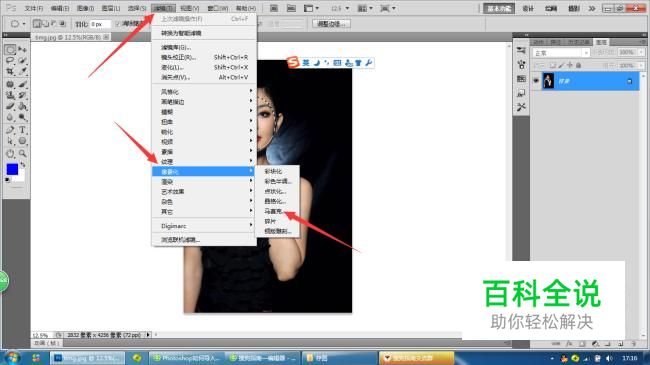Image resolution: width=650 pixels, height=365 pixels.
Task: Click the feather value input field
Action: click(101, 24)
